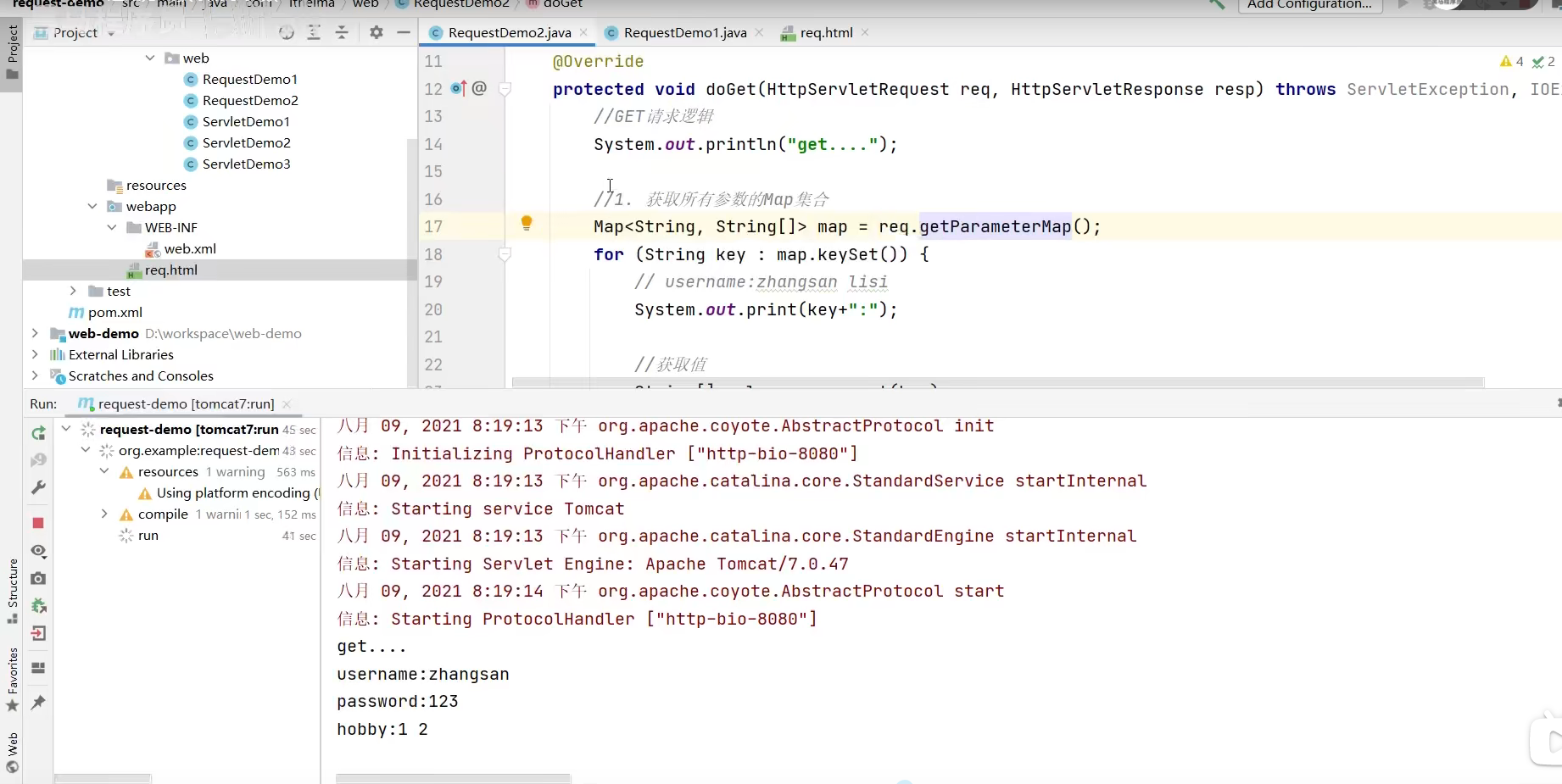The image size is (1562, 784).
Task: Collapse the resources node in Run tree
Action: 103,471
